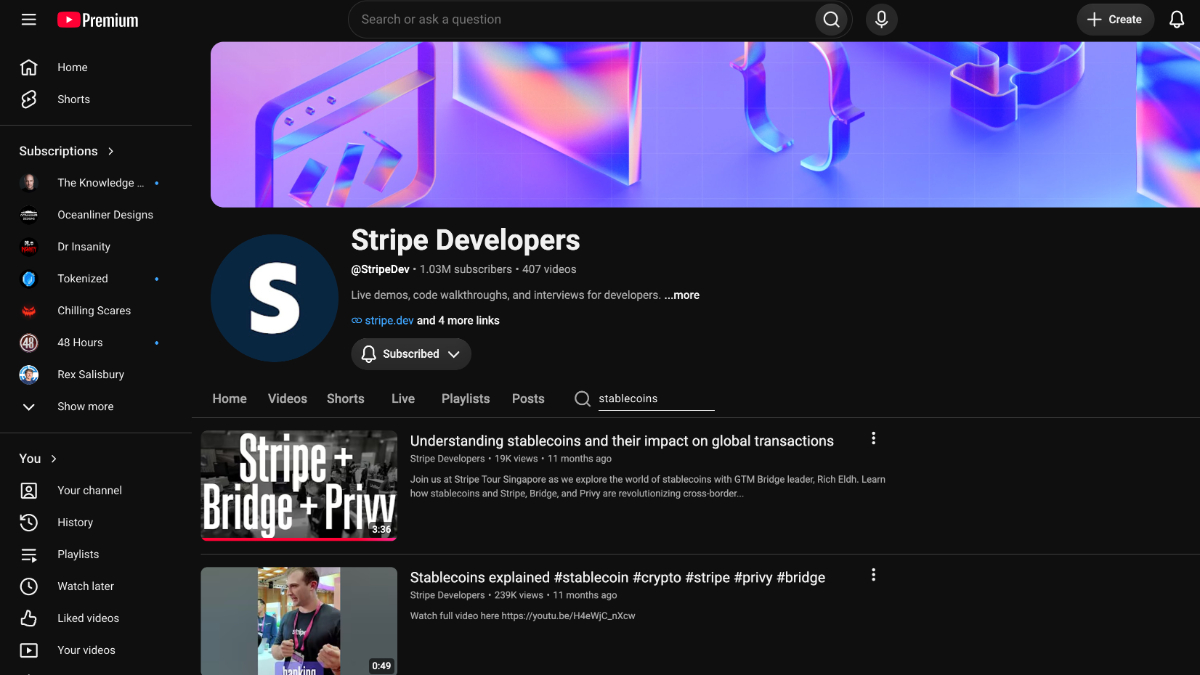Image resolution: width=1200 pixels, height=675 pixels.
Task: Open the Subscribed notification dropdown
Action: click(x=411, y=354)
